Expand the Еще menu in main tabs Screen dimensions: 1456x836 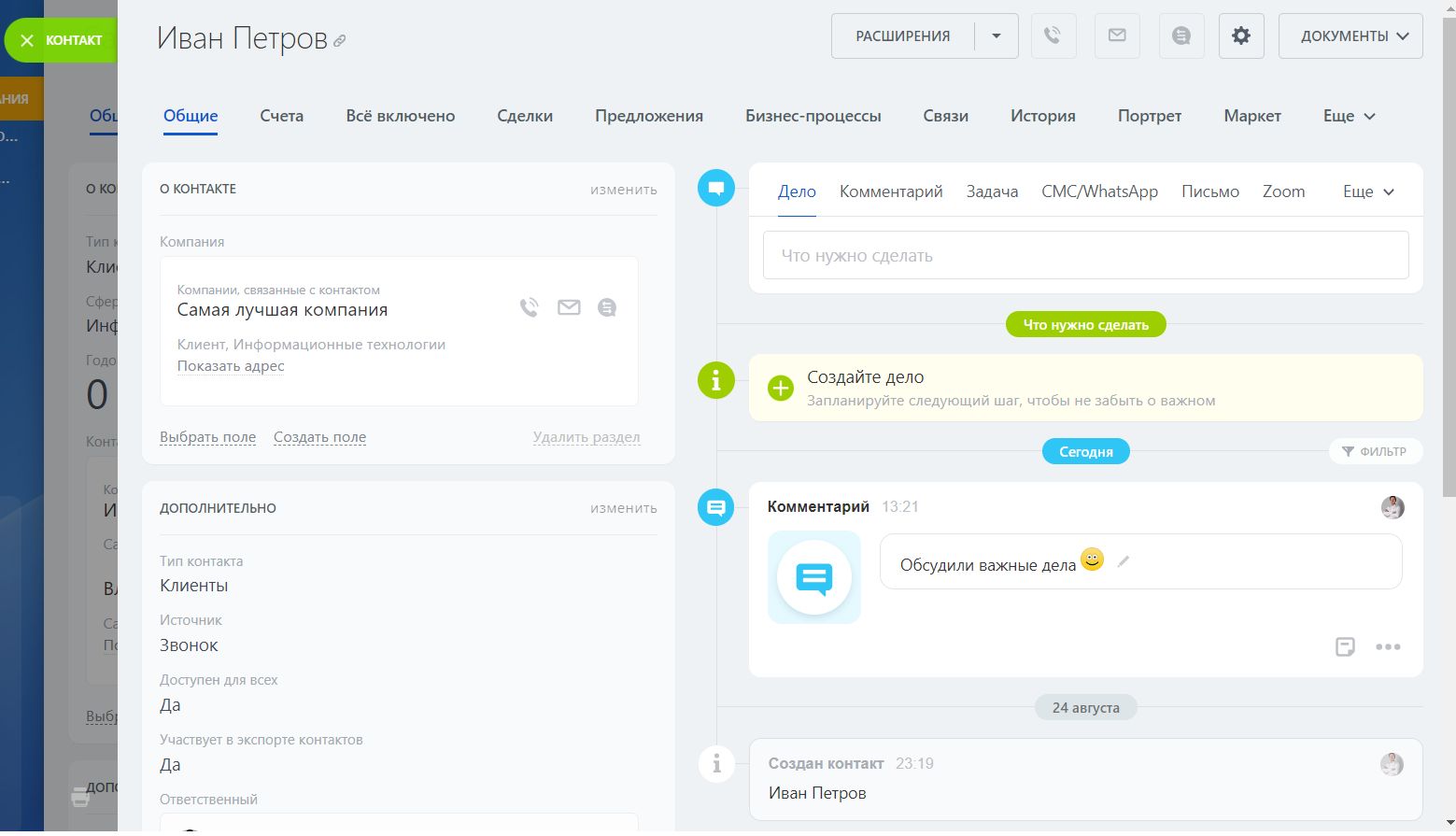1350,116
